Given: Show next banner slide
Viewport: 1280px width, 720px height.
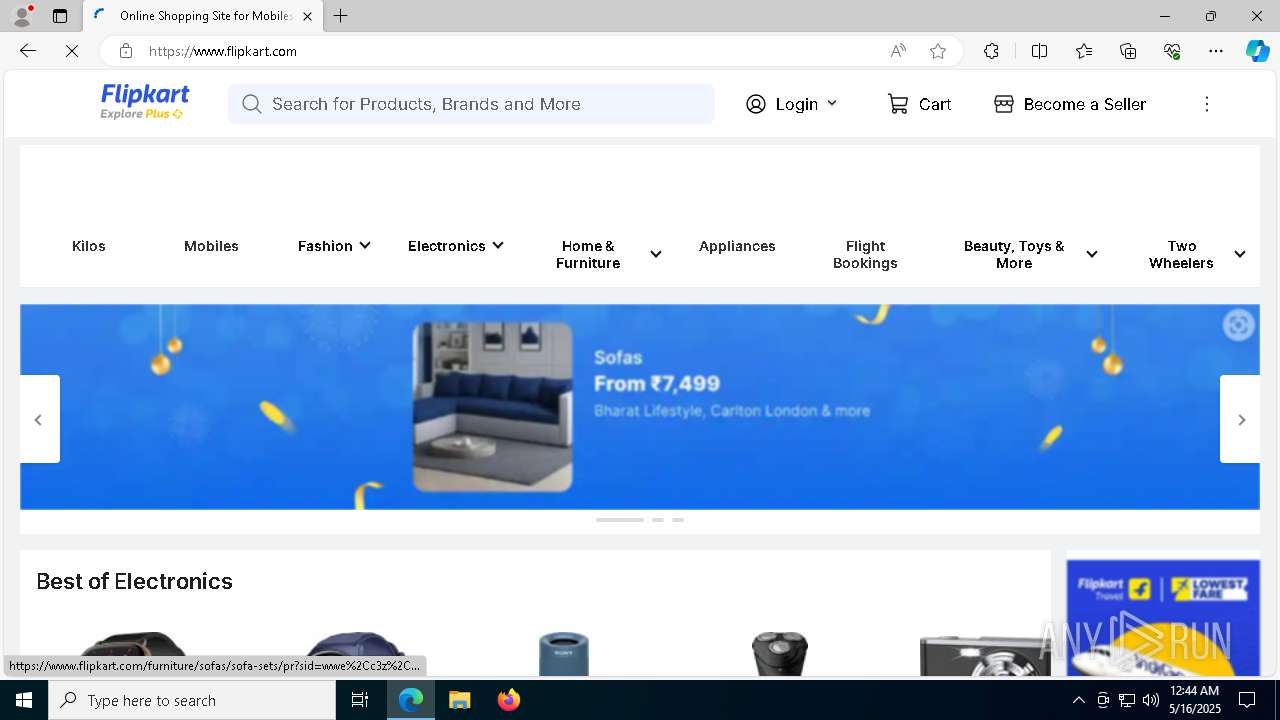Looking at the screenshot, I should pos(1240,419).
